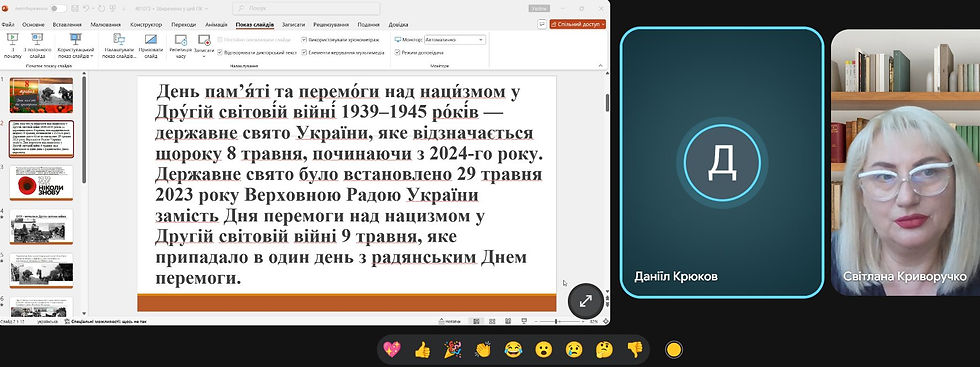Expand the Record dropdown arrow
This screenshot has height=367, width=980.
coord(204,57)
